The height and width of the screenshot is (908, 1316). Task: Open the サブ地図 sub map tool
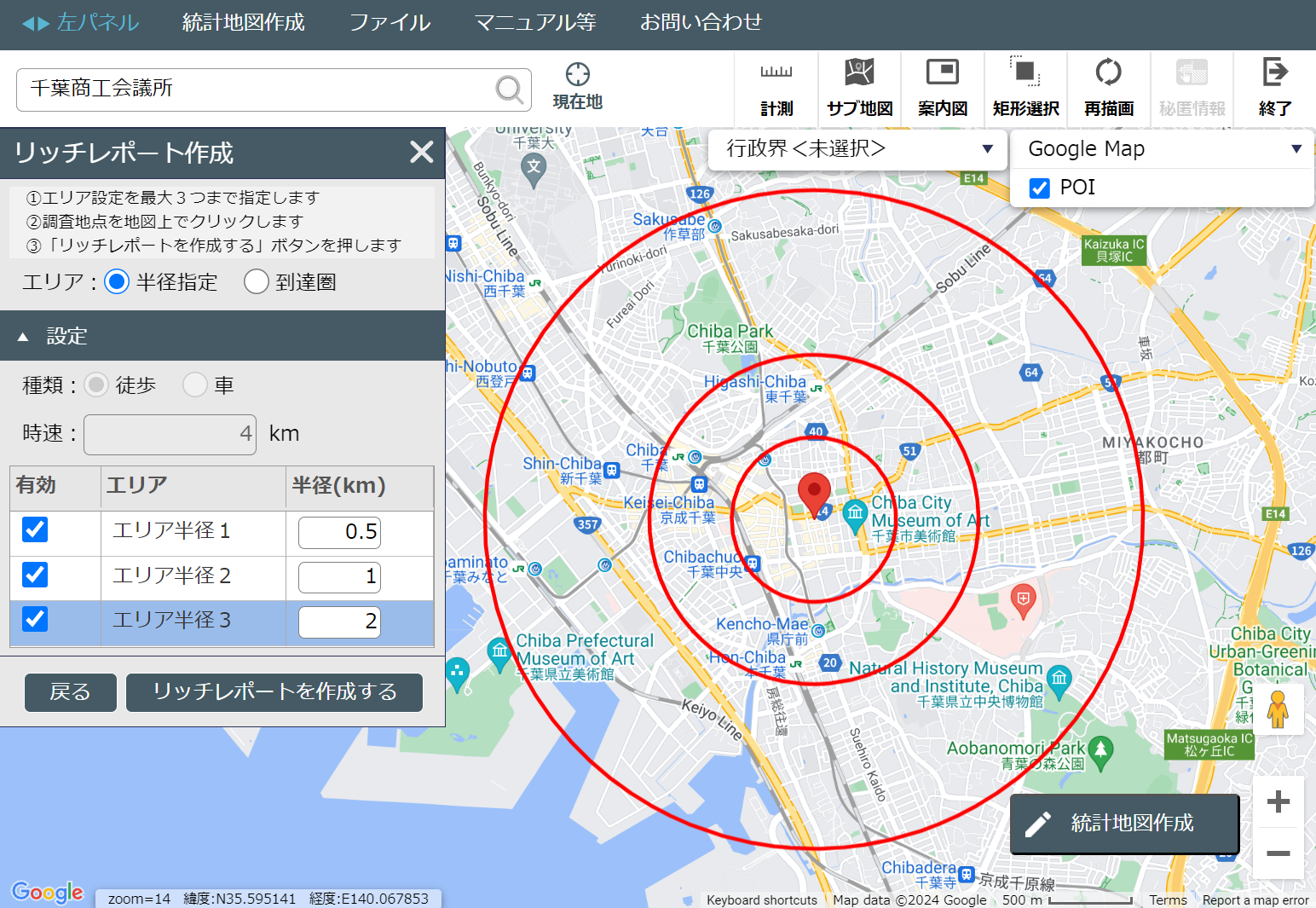pos(859,89)
